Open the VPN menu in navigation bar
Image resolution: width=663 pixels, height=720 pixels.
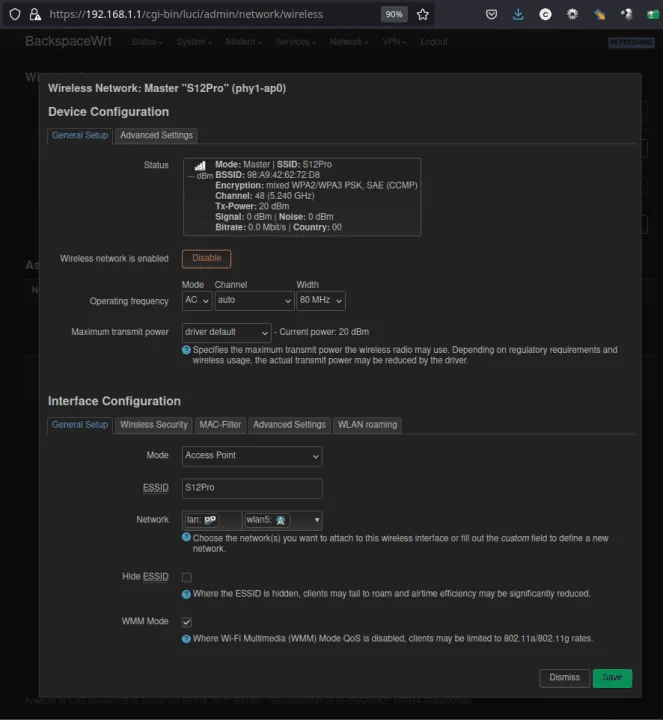(x=394, y=42)
